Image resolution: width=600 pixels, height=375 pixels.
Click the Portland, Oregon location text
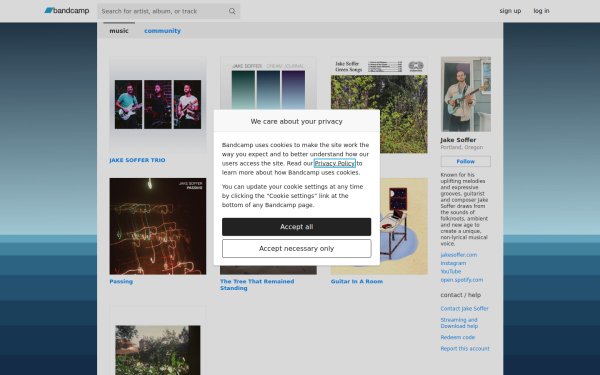(x=461, y=147)
